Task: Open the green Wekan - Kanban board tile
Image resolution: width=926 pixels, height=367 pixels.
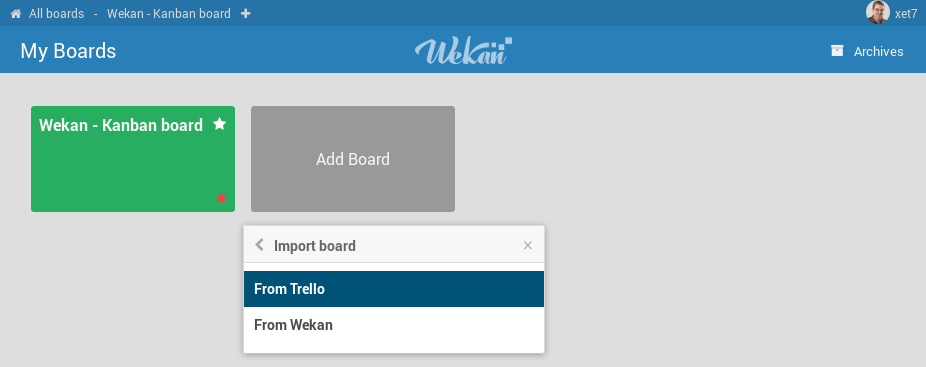Action: [133, 159]
